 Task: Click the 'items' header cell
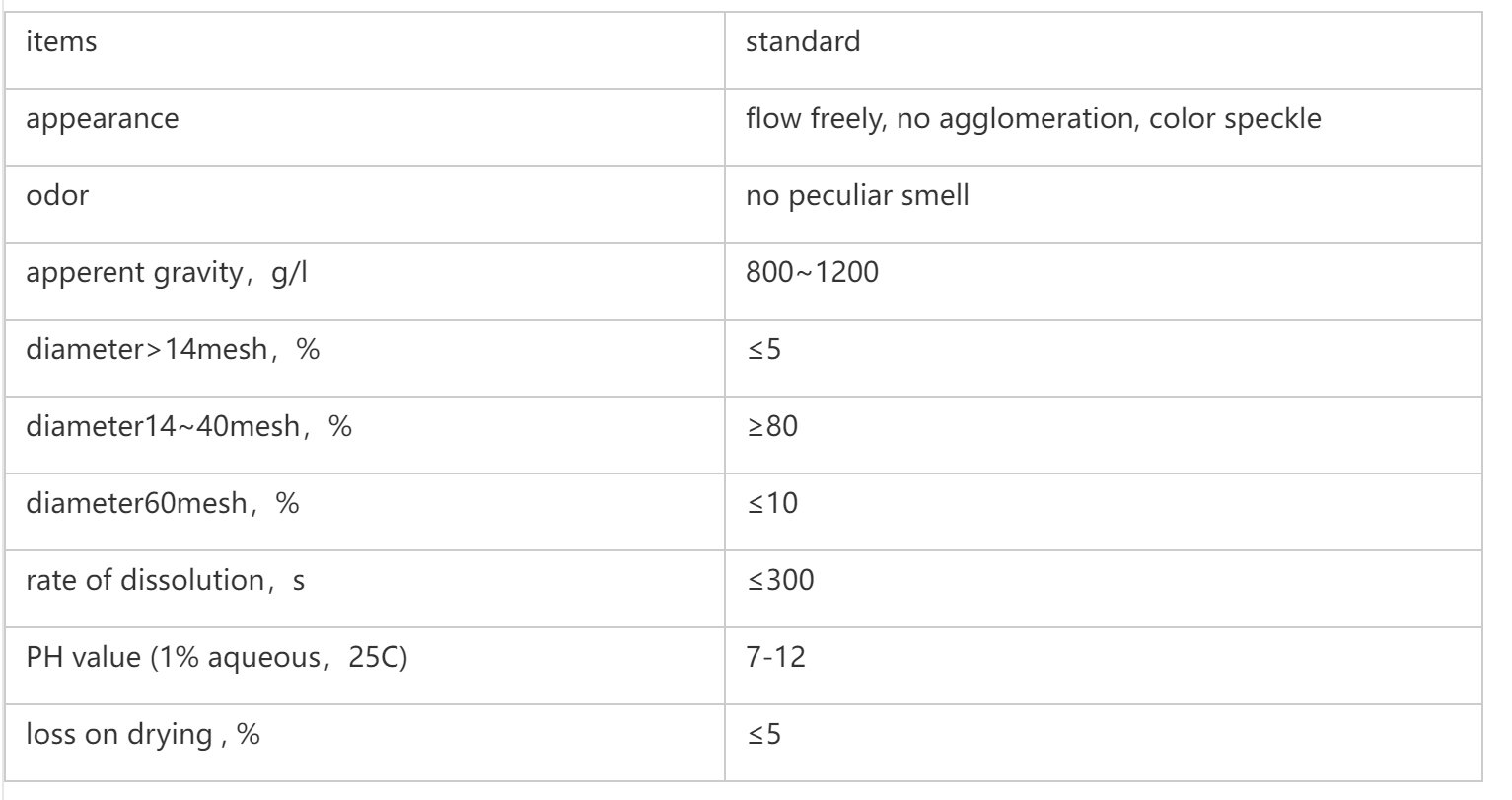click(62, 43)
